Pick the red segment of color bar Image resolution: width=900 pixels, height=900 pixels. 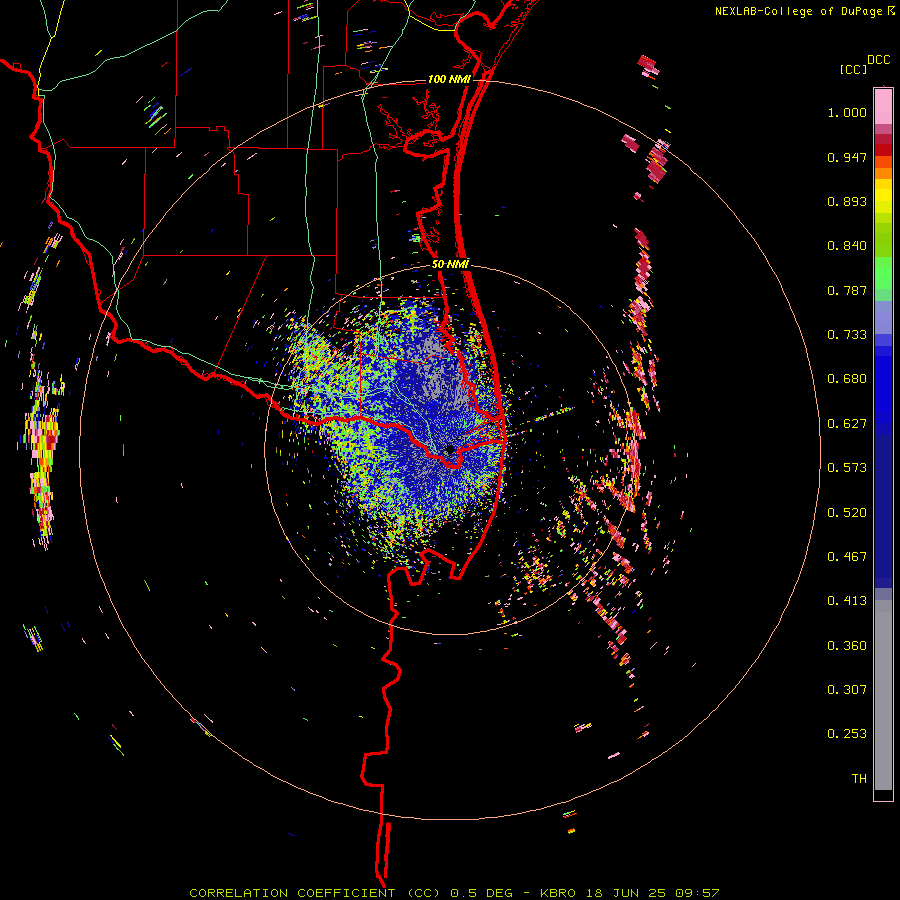click(883, 150)
